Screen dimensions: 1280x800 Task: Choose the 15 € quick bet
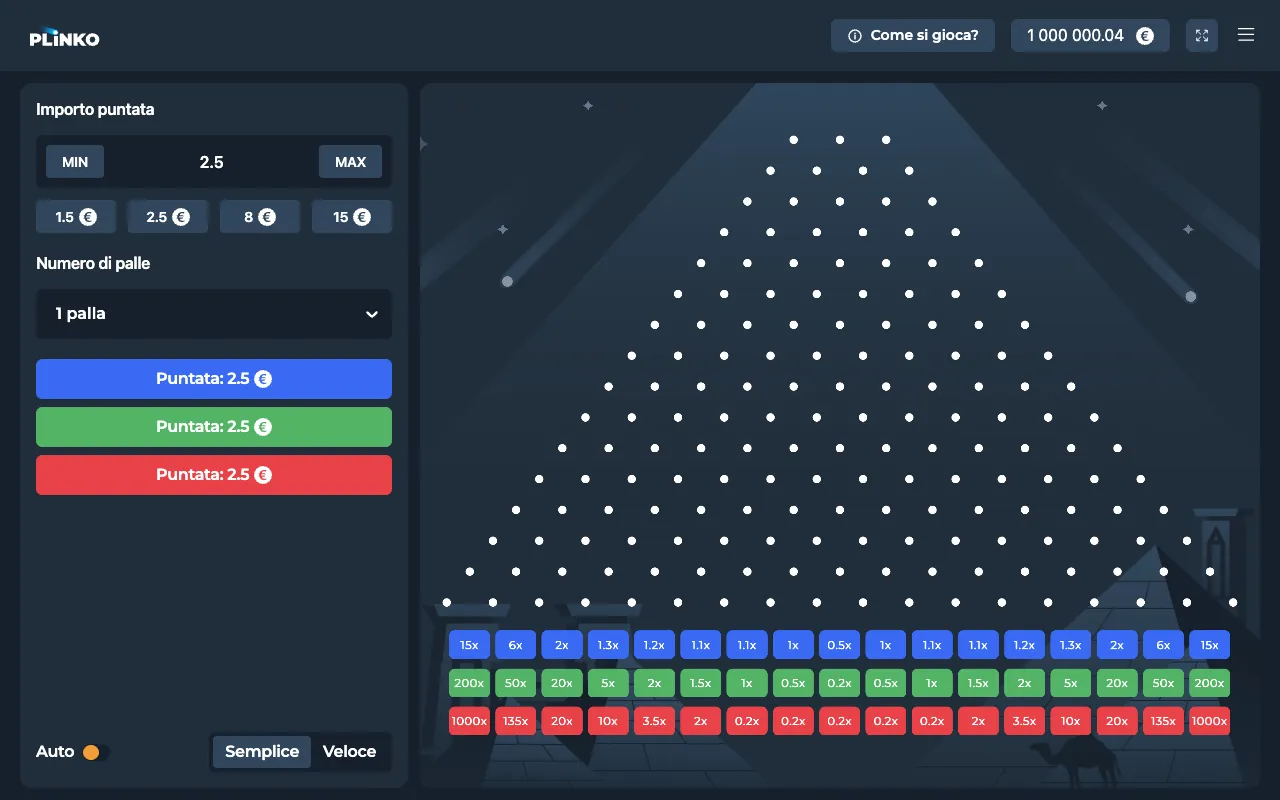[x=352, y=217]
